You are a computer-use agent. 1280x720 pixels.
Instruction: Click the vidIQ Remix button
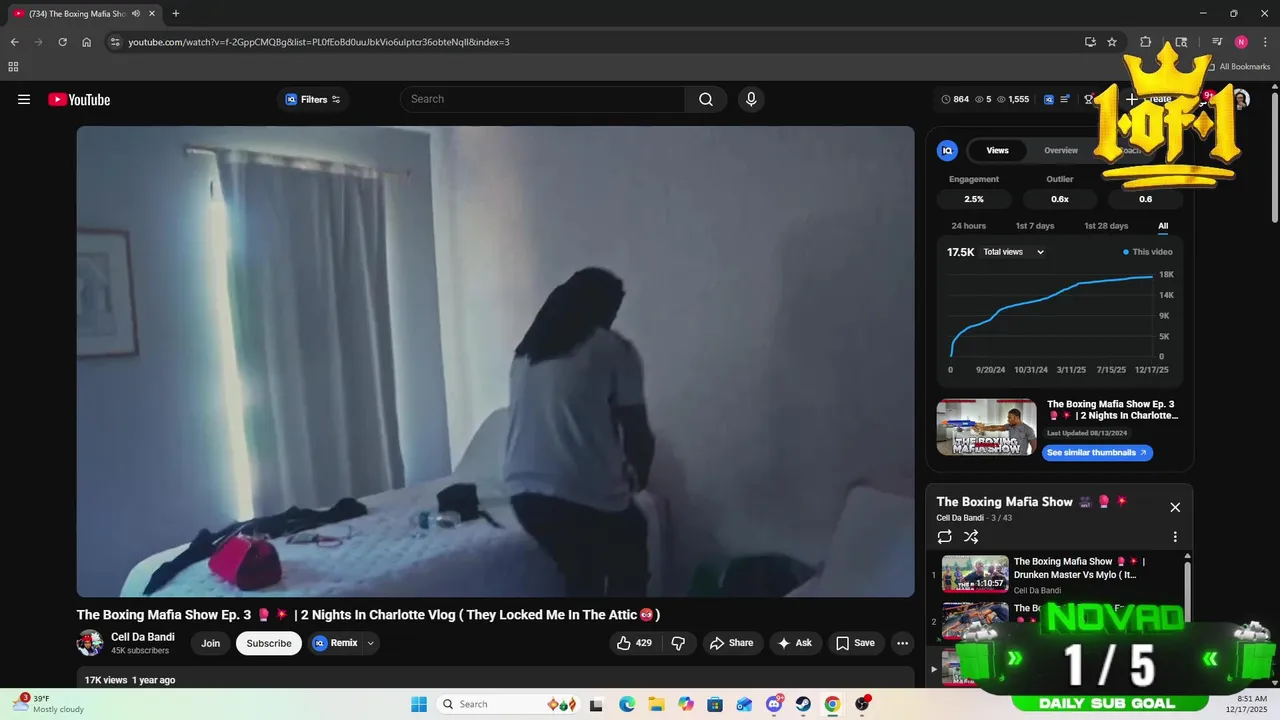(335, 643)
